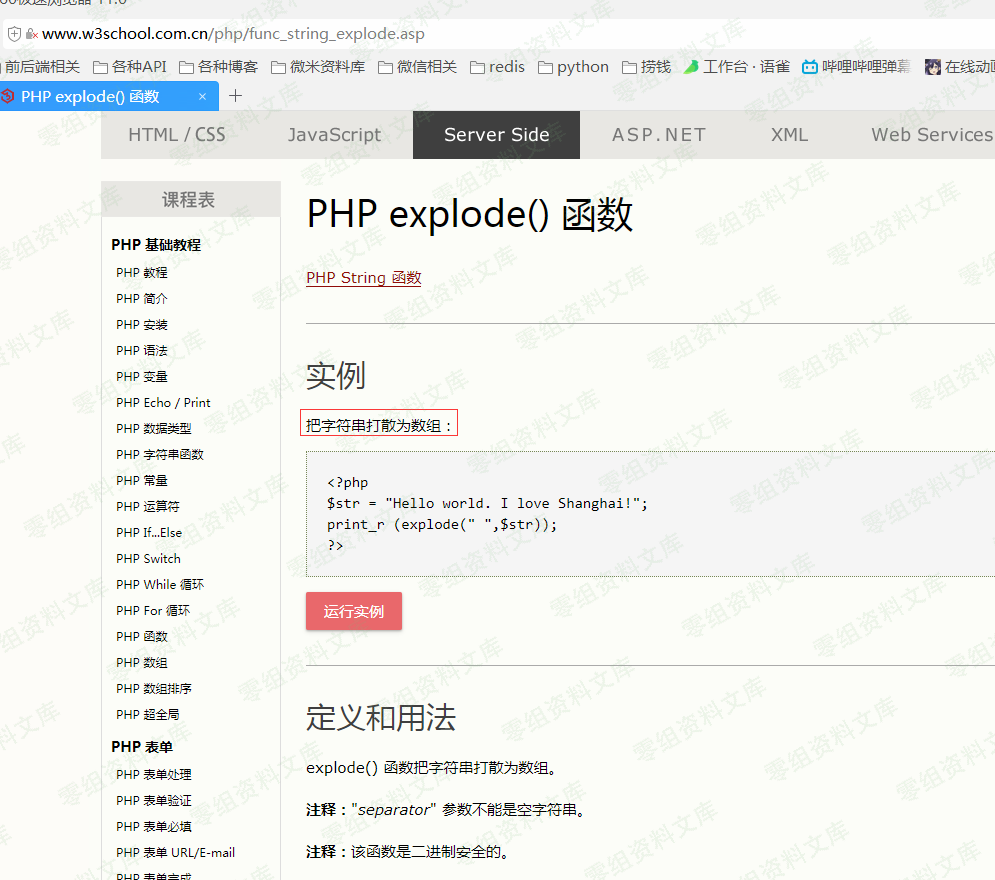Go to the XML navigation tab
Screen dimensions: 995x880
789,135
